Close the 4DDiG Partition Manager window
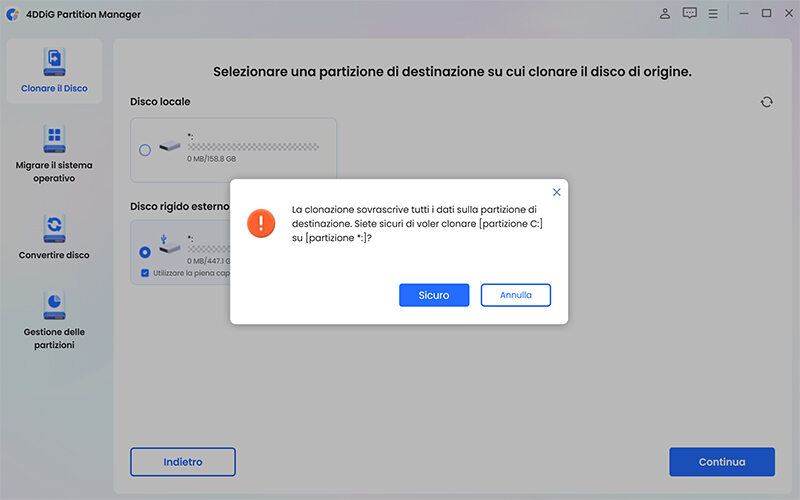Viewport: 800px width, 500px height. 789,14
